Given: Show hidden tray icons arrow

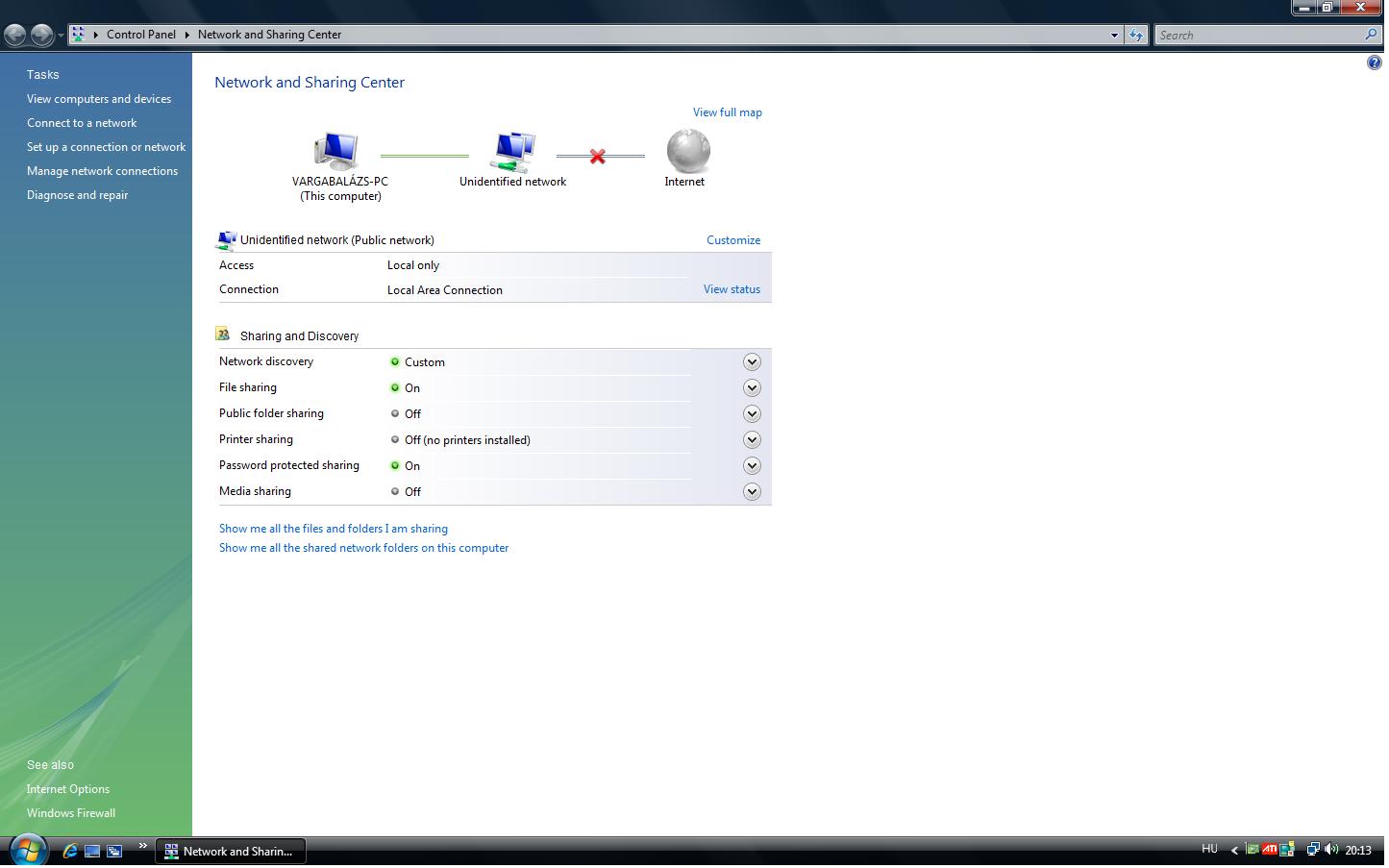Looking at the screenshot, I should coord(1234,850).
